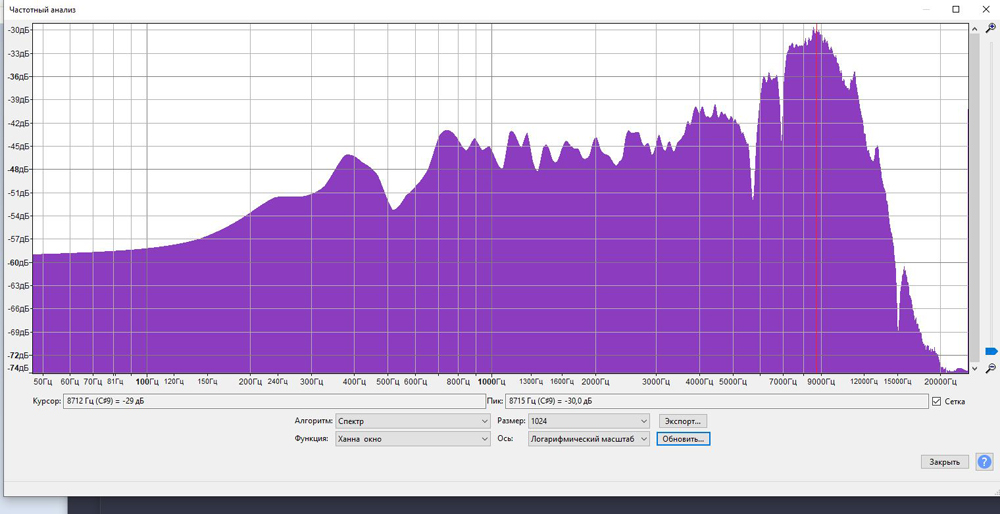Click the vertical scrollbar thumb beside the plot
1000x514 pixels.
click(974, 198)
